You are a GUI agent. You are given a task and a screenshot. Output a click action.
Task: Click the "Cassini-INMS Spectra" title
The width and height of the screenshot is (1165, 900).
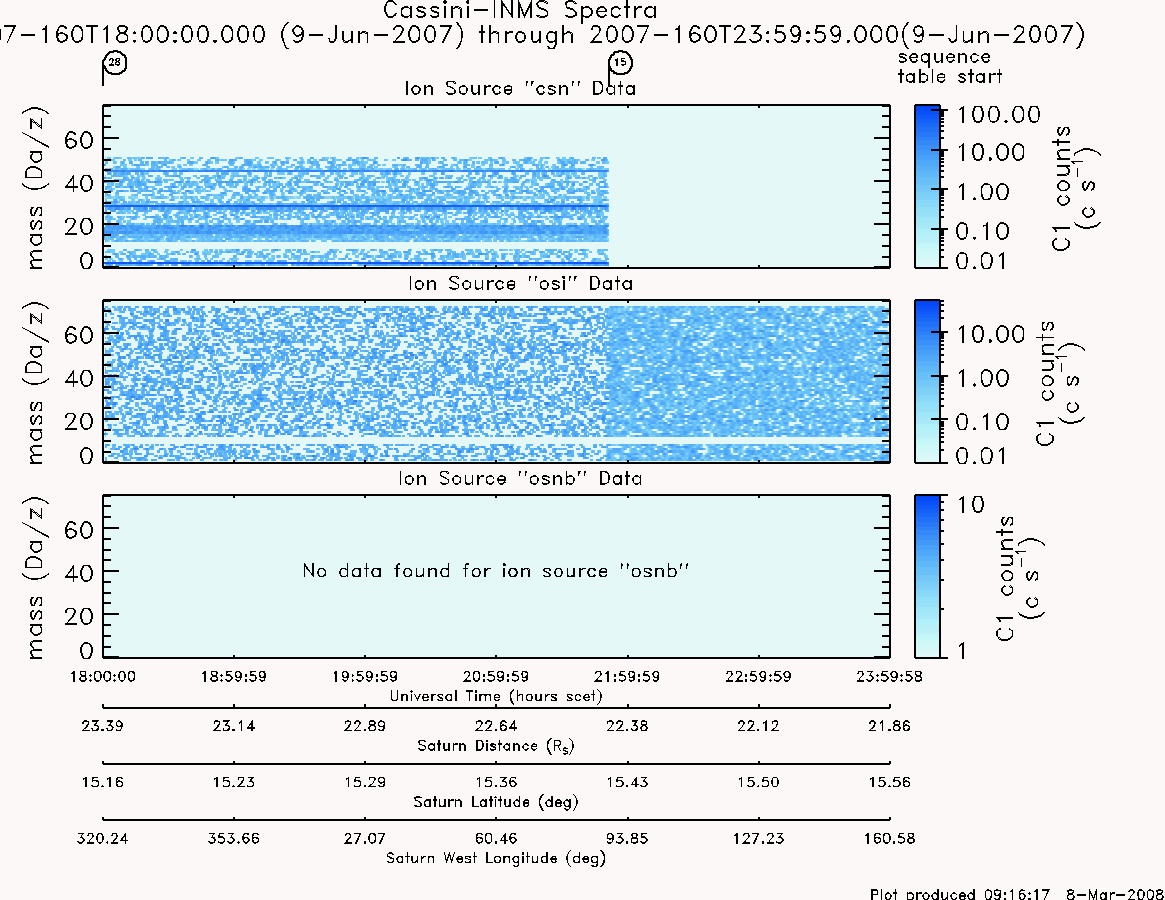(520, 10)
